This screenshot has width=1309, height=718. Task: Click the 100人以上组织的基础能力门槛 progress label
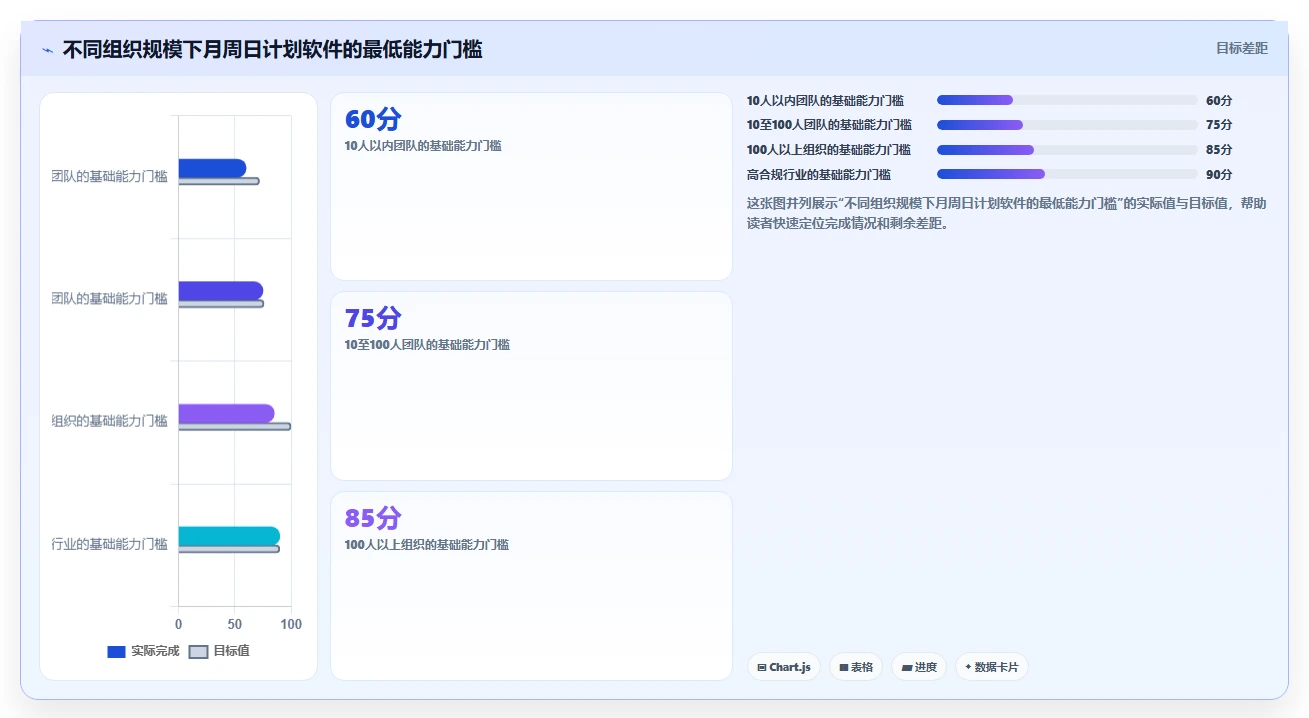click(x=829, y=150)
